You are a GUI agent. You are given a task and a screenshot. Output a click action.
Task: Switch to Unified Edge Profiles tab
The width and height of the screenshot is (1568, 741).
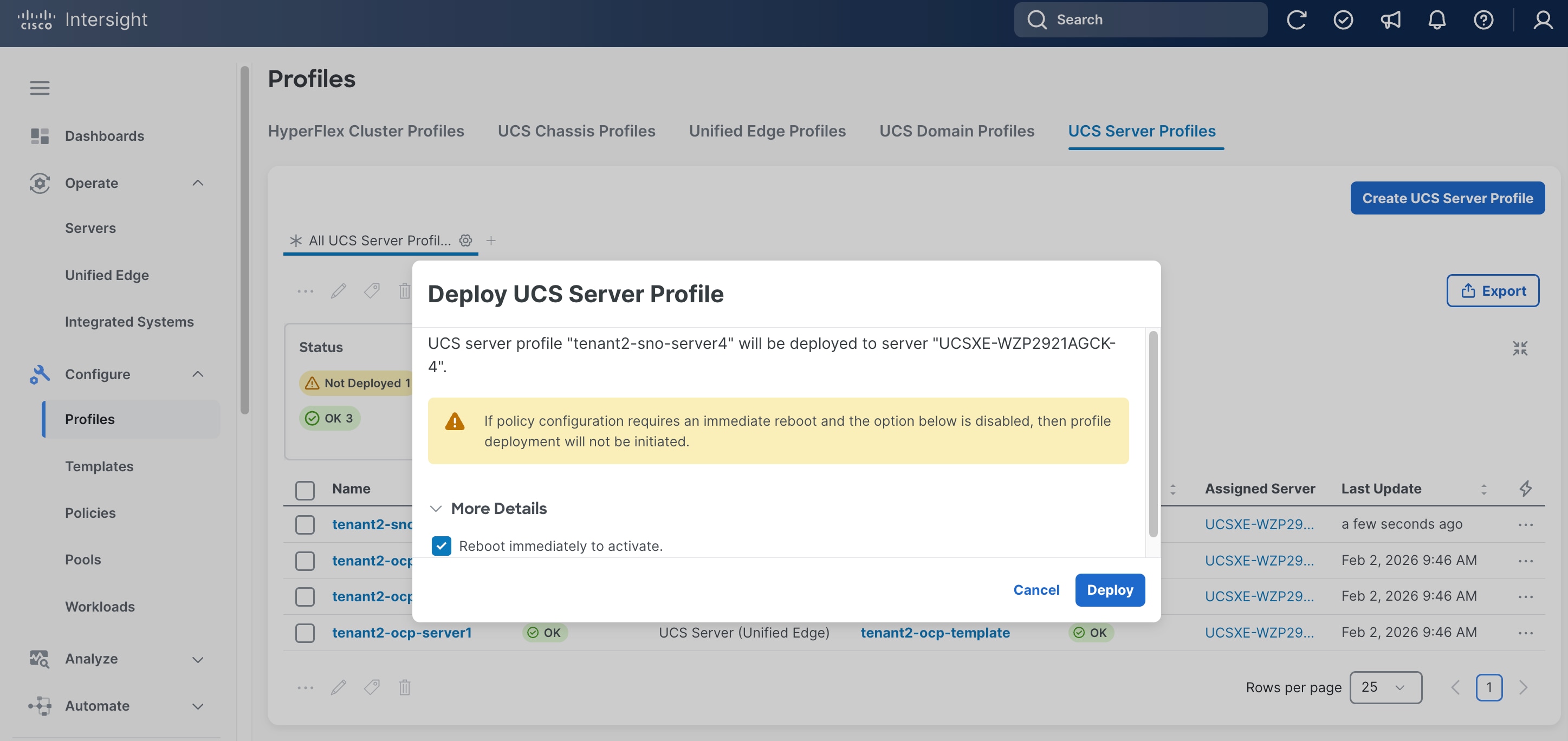point(767,131)
